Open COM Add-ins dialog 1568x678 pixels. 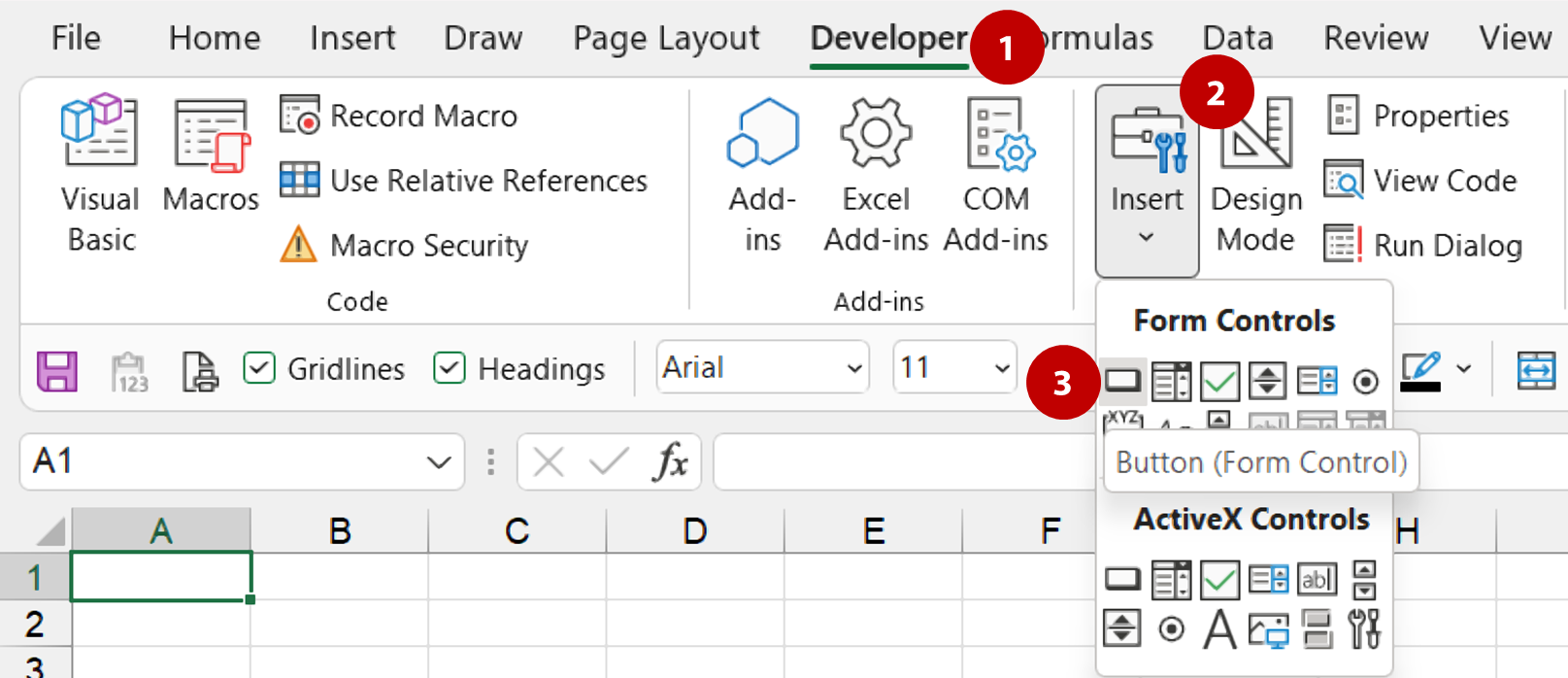996,173
